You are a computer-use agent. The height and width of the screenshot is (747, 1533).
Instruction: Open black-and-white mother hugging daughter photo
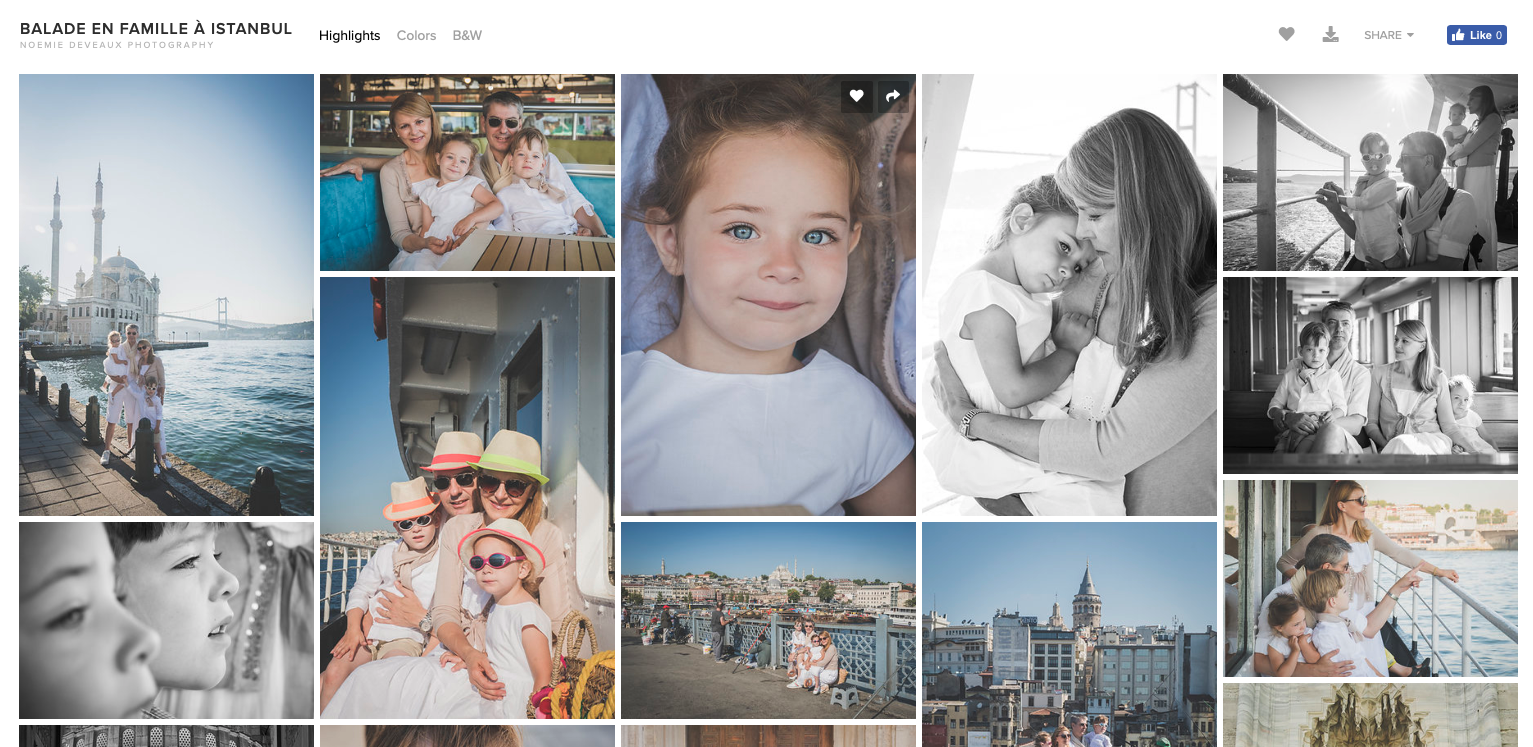point(1069,295)
